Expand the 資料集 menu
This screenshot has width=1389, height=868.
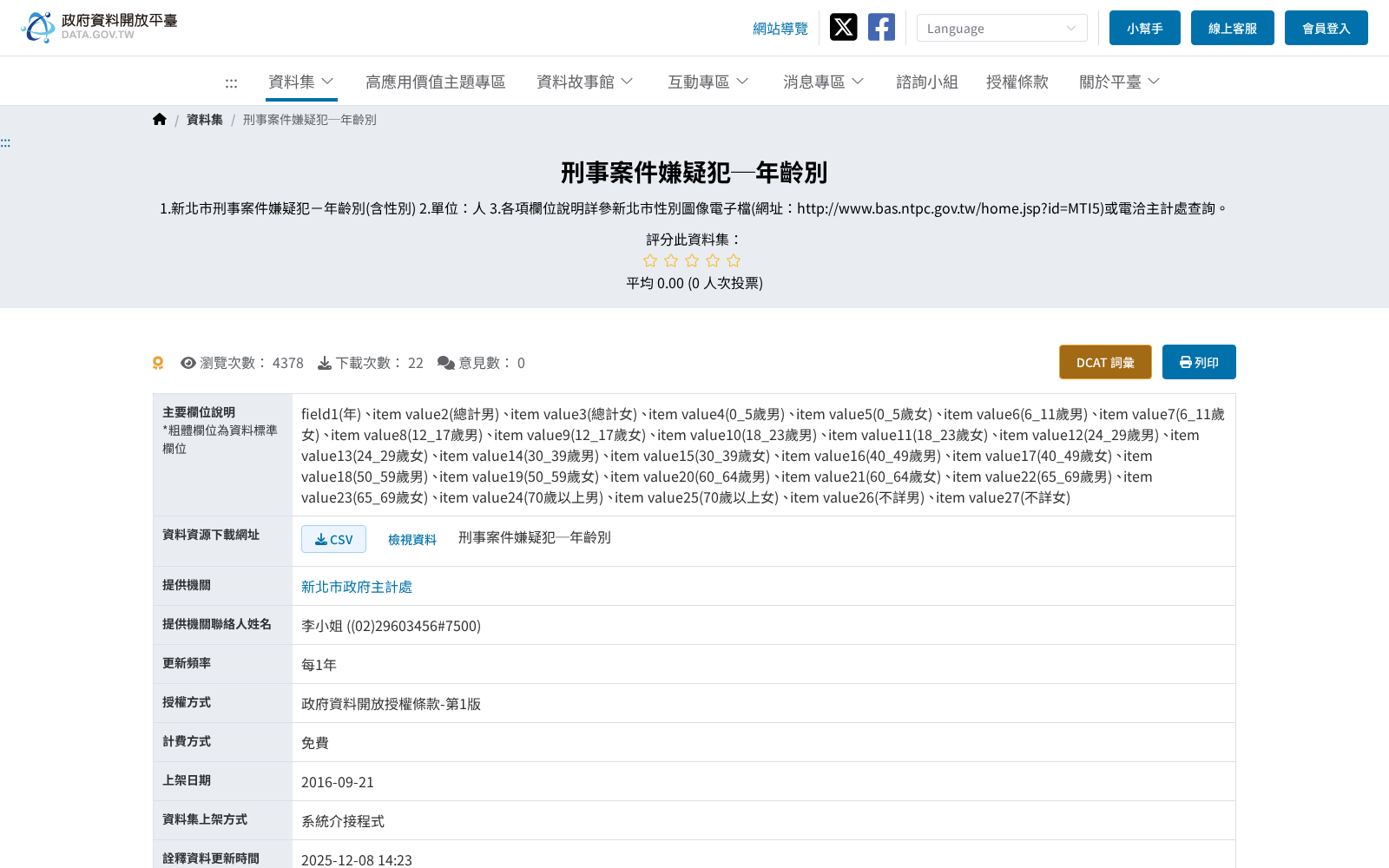(301, 82)
